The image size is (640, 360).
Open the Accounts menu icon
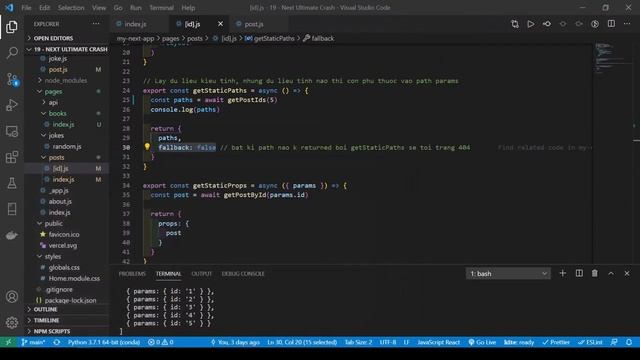12,296
